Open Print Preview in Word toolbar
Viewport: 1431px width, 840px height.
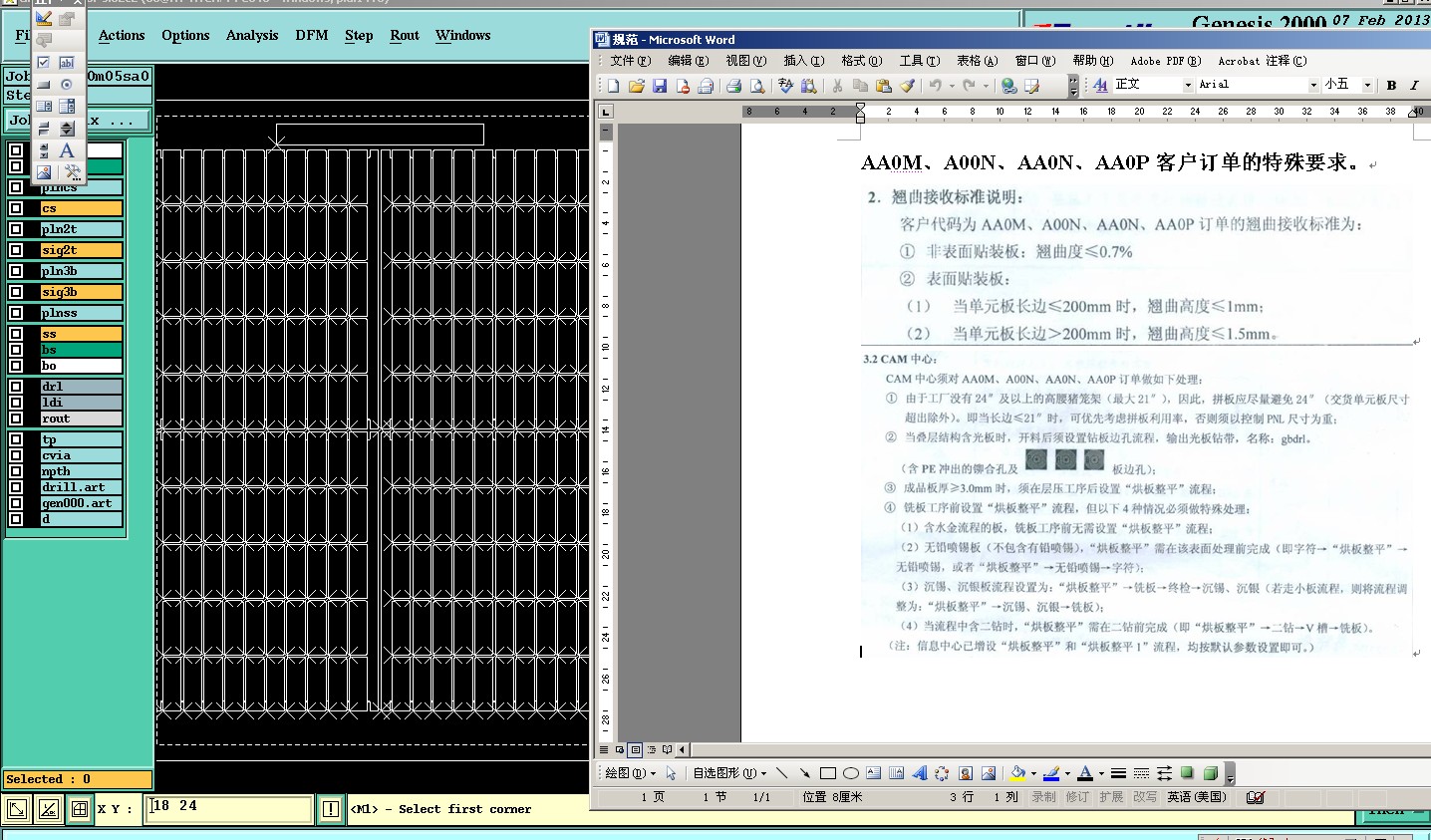point(757,86)
